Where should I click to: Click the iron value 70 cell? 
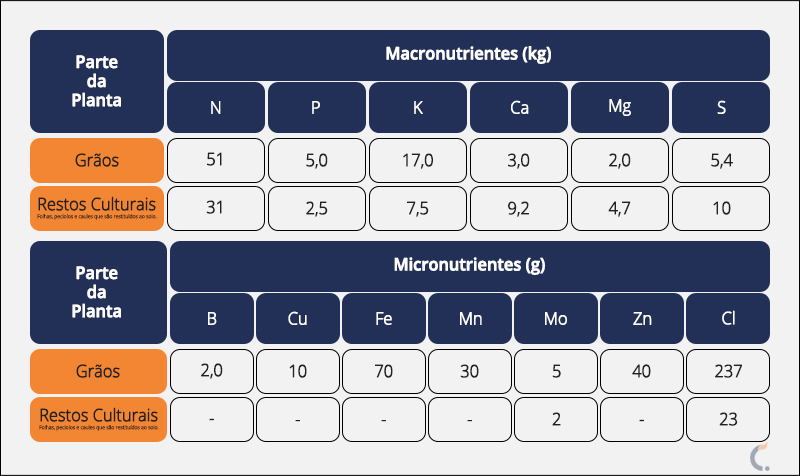click(384, 371)
